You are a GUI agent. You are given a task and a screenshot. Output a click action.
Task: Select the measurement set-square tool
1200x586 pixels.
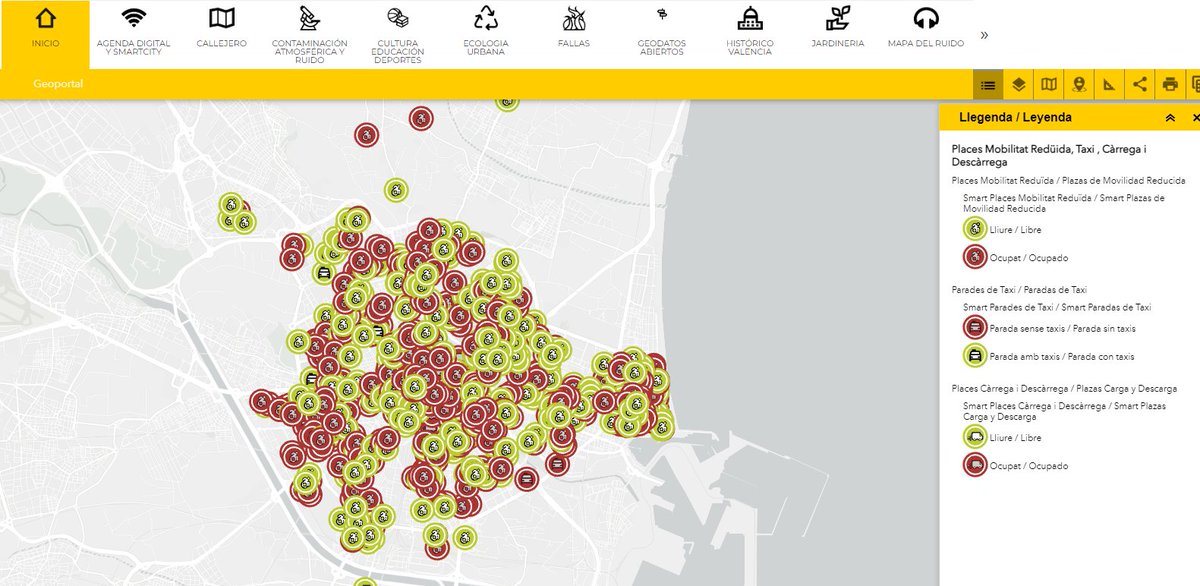[x=1109, y=84]
